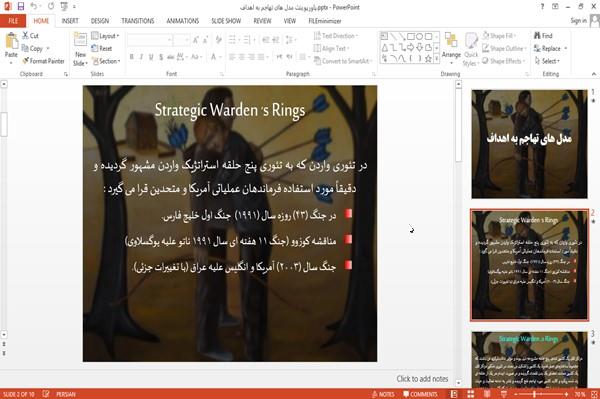600x399 pixels.
Task: Switch to Slide Sorter view icon
Action: [470, 394]
